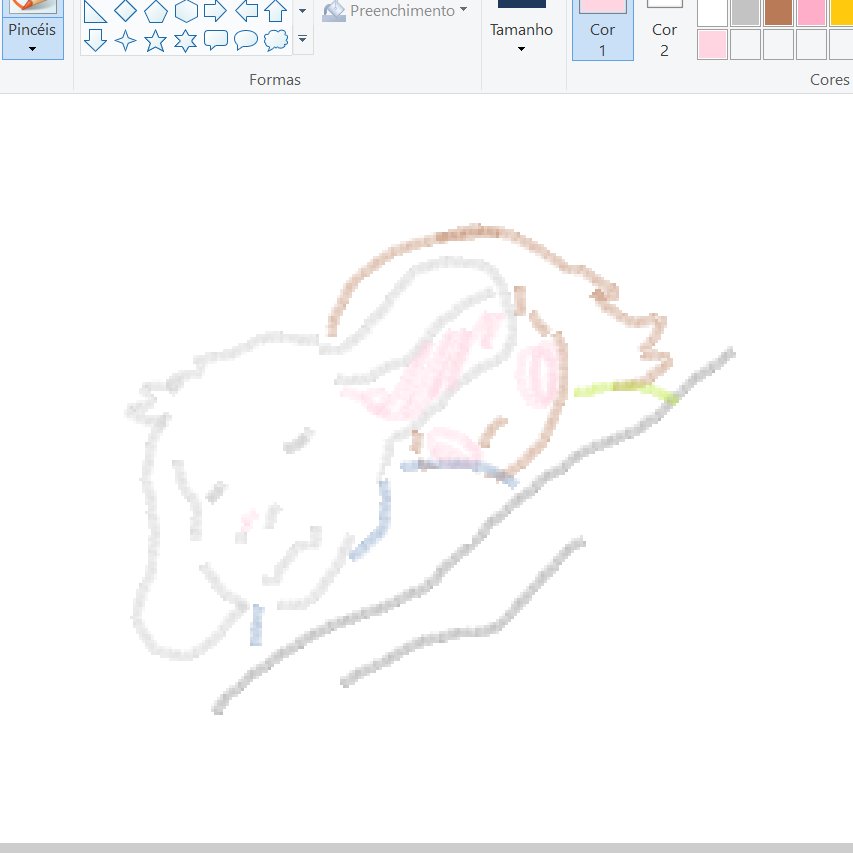Select the cloud callout shape

point(276,40)
